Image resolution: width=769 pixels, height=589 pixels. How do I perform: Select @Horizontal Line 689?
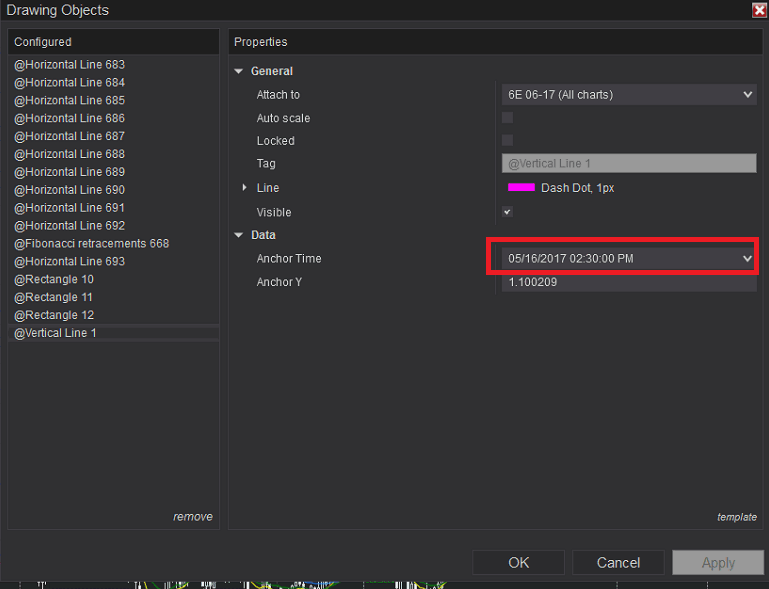click(x=113, y=172)
